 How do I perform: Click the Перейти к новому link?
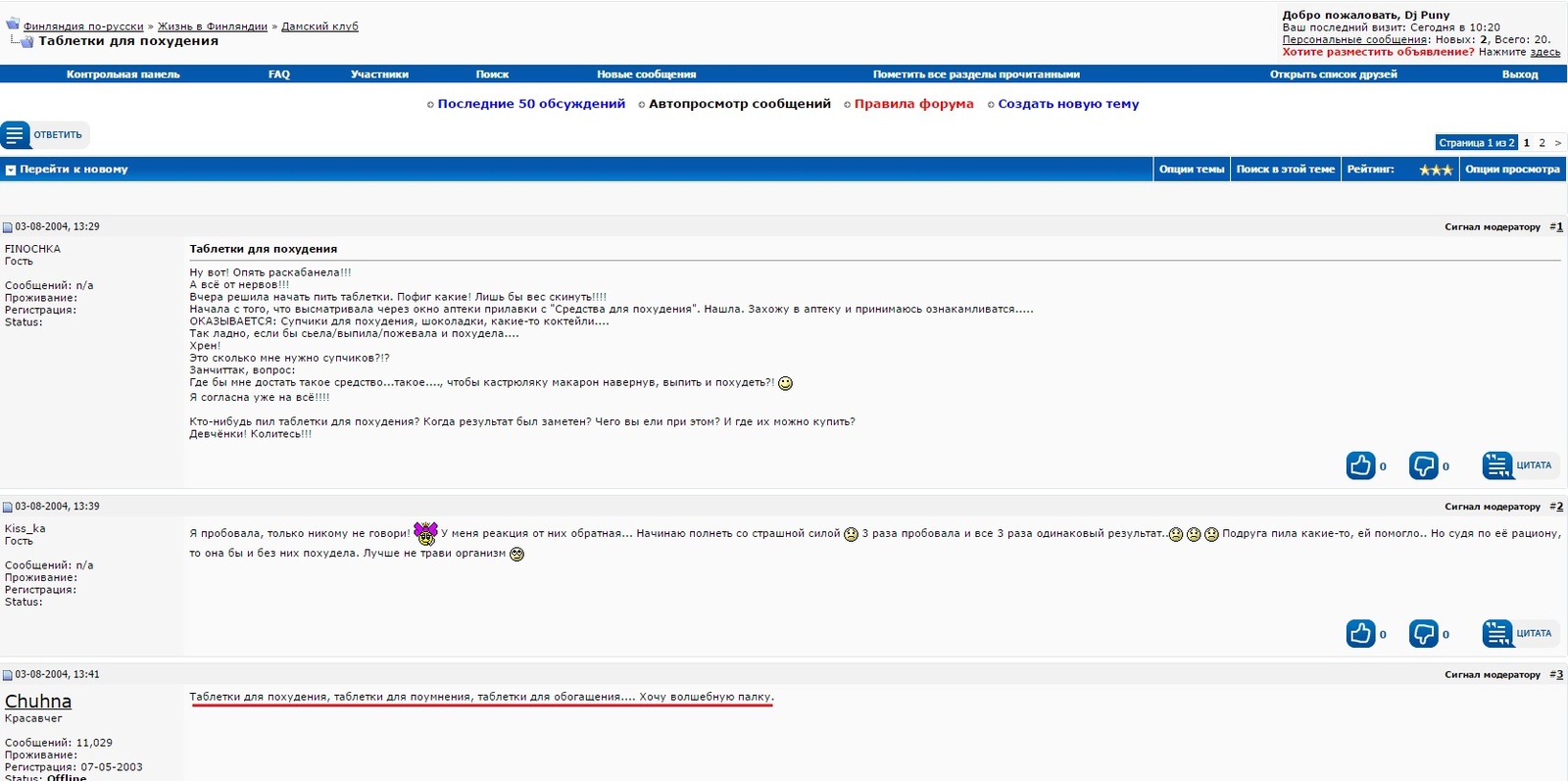[73, 170]
